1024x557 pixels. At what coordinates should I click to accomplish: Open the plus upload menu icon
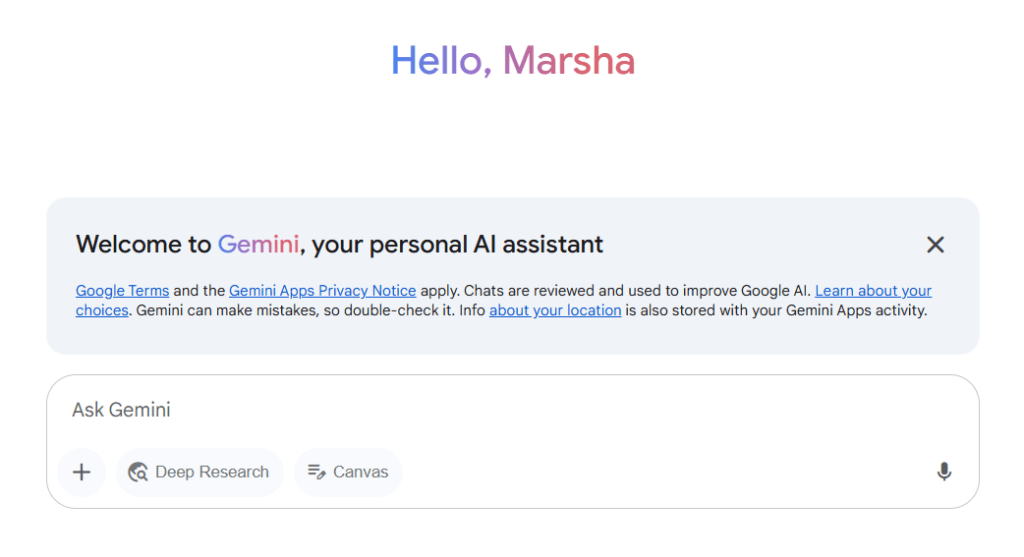pyautogui.click(x=82, y=472)
